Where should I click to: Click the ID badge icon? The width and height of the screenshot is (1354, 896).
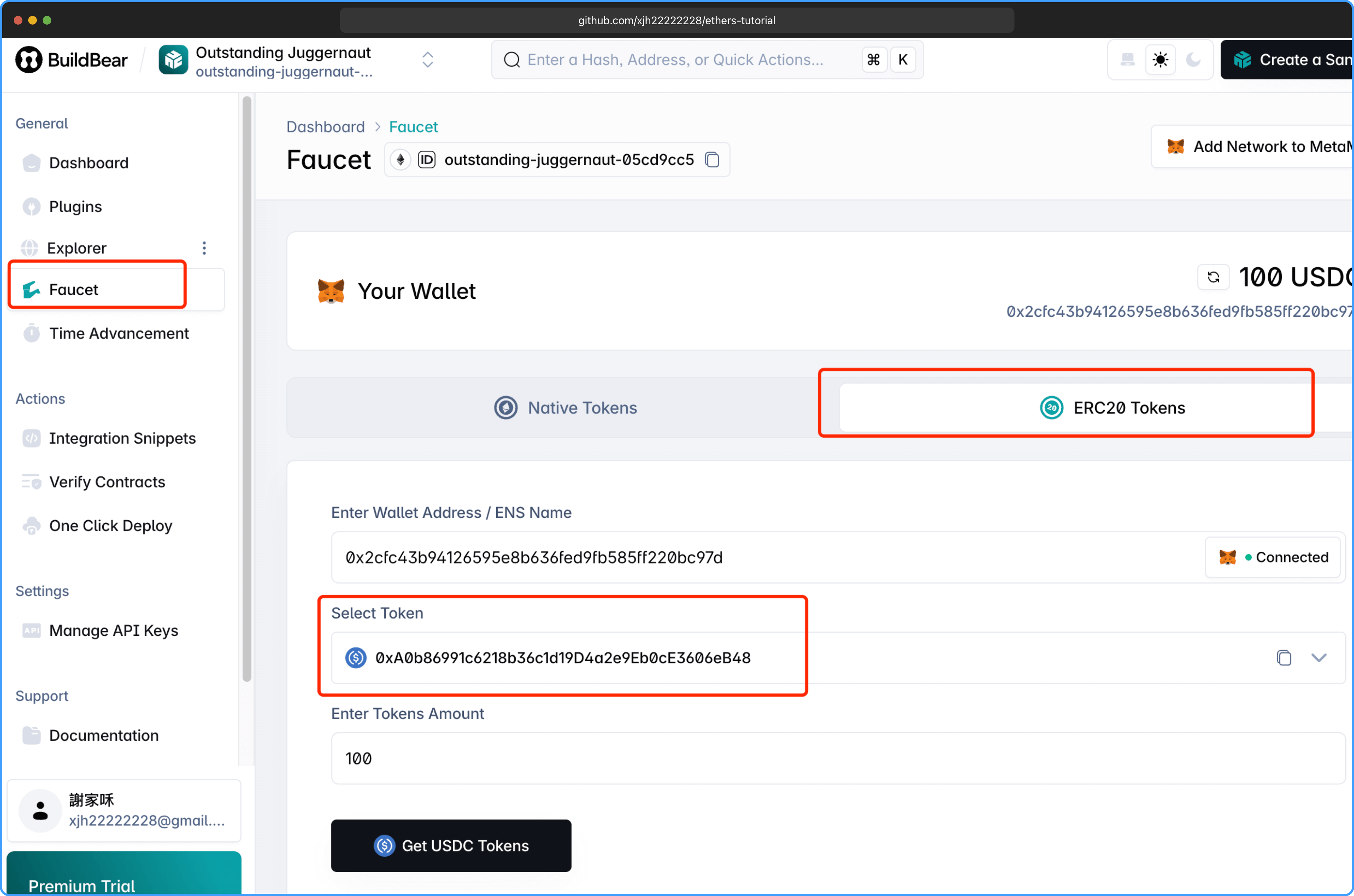click(427, 159)
